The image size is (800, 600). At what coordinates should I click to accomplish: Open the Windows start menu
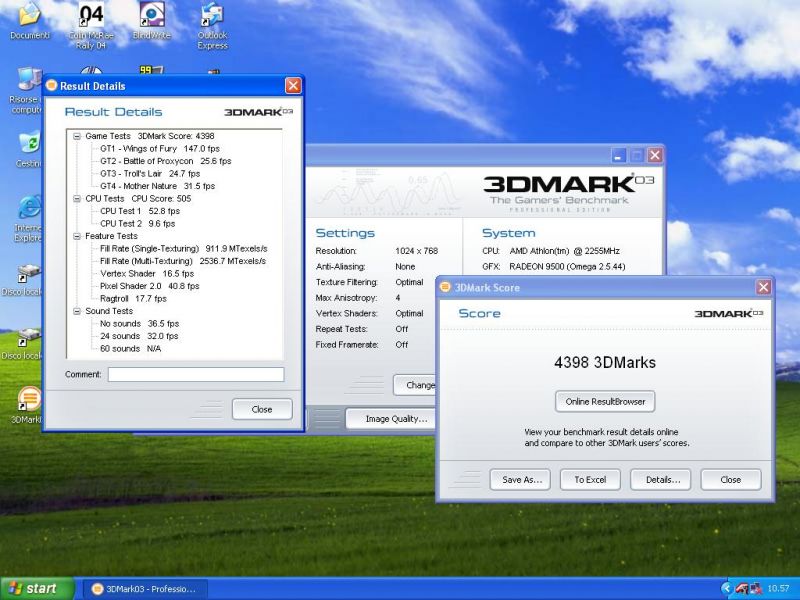pos(37,589)
